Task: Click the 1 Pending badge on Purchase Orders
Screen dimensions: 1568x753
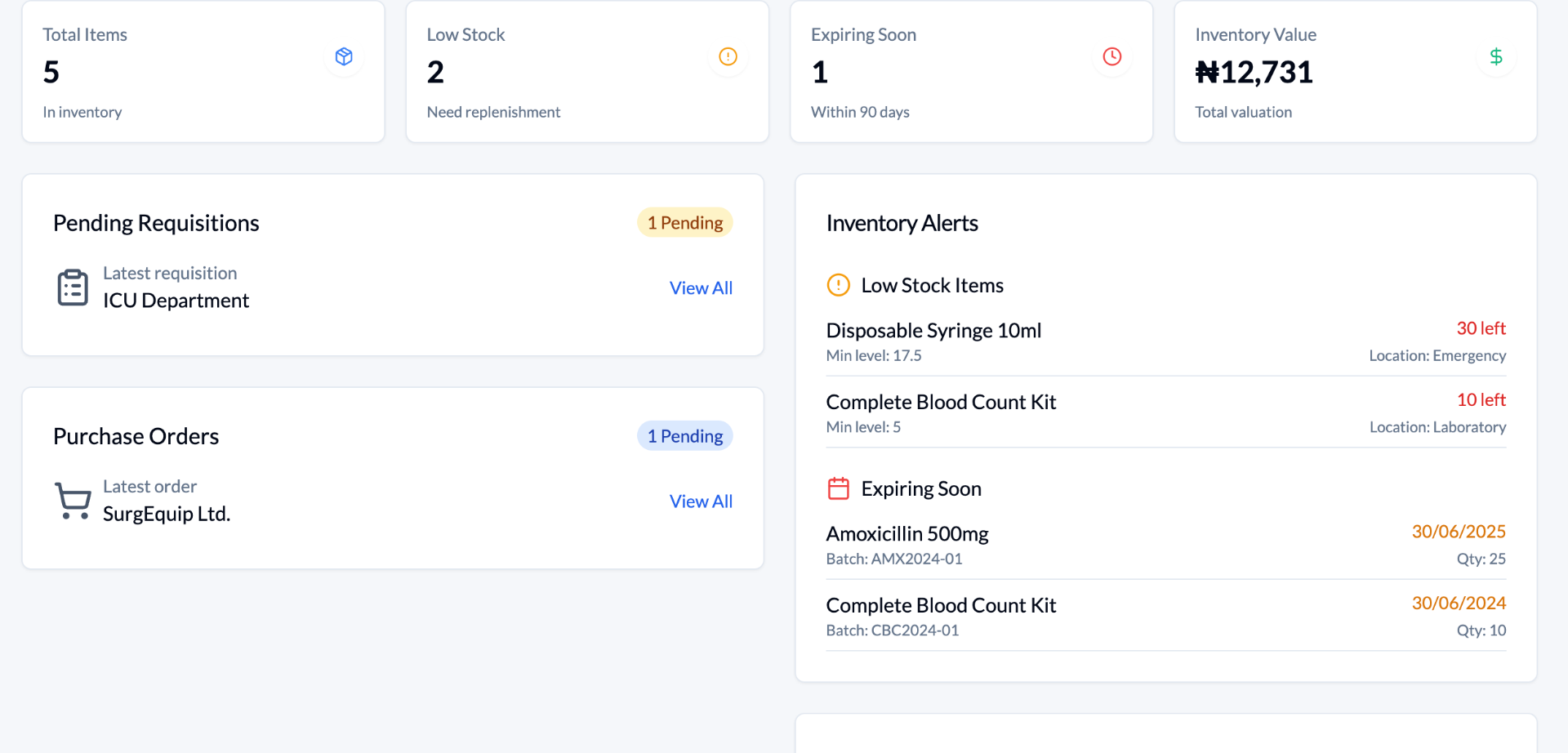Action: pos(684,435)
